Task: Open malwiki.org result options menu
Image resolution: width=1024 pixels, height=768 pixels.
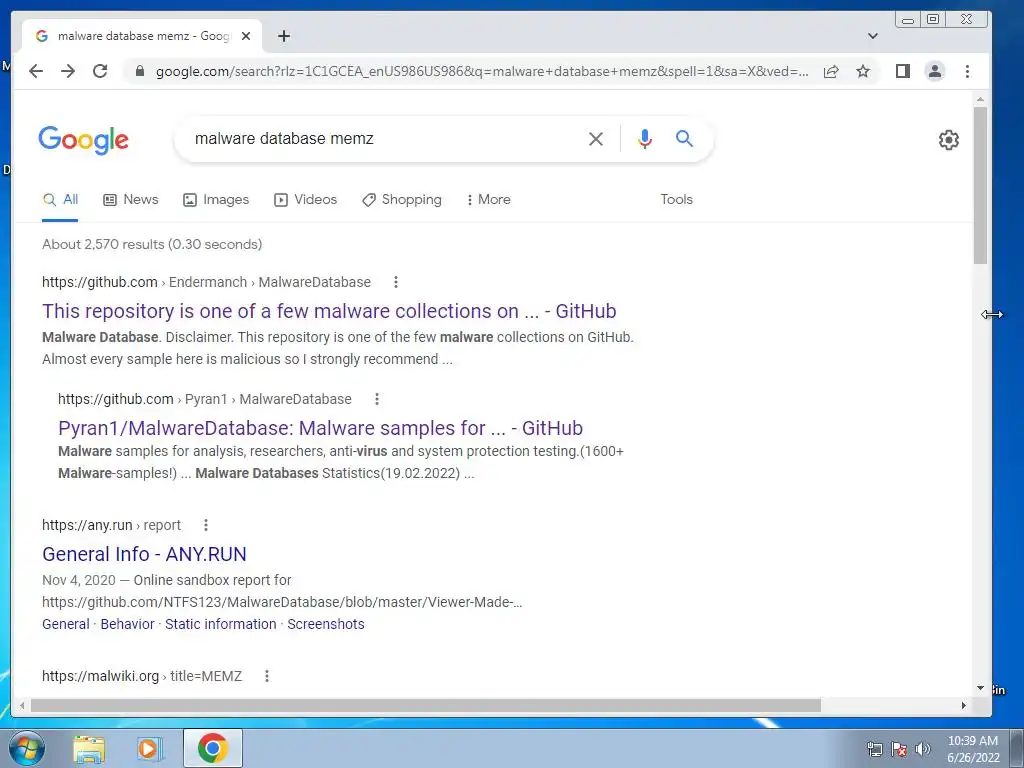Action: pos(266,676)
